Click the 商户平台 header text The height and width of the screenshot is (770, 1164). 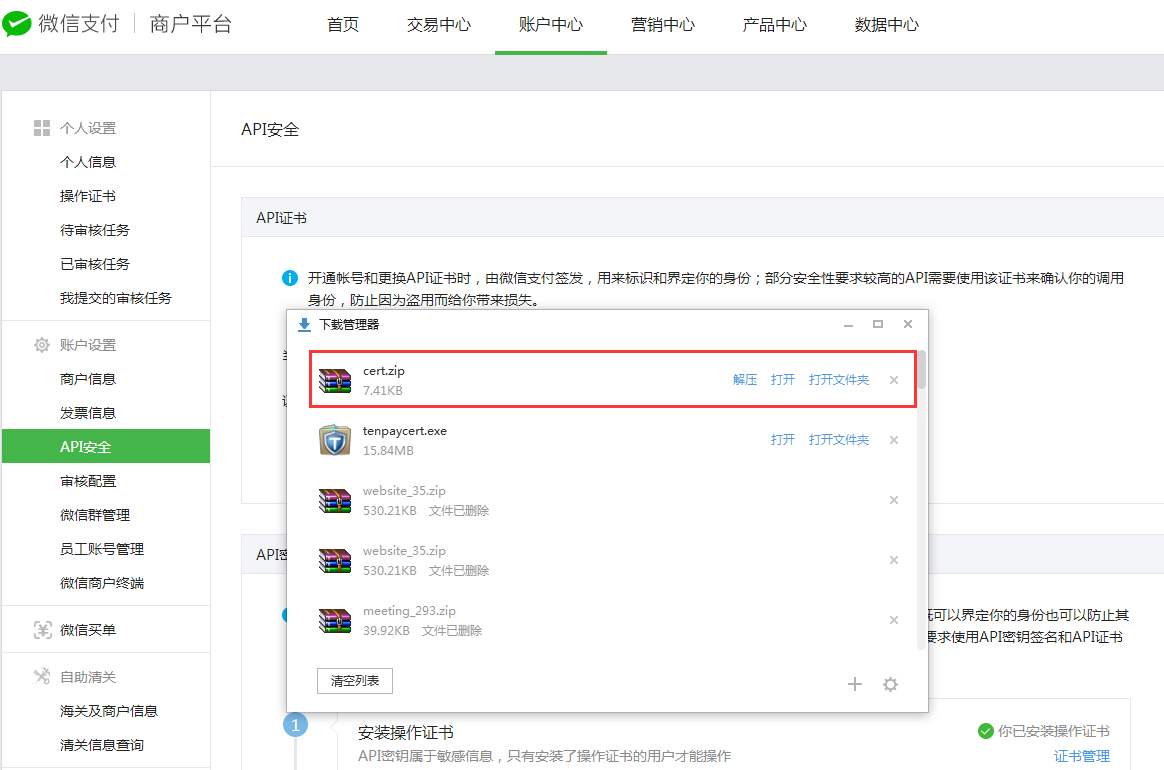(191, 24)
